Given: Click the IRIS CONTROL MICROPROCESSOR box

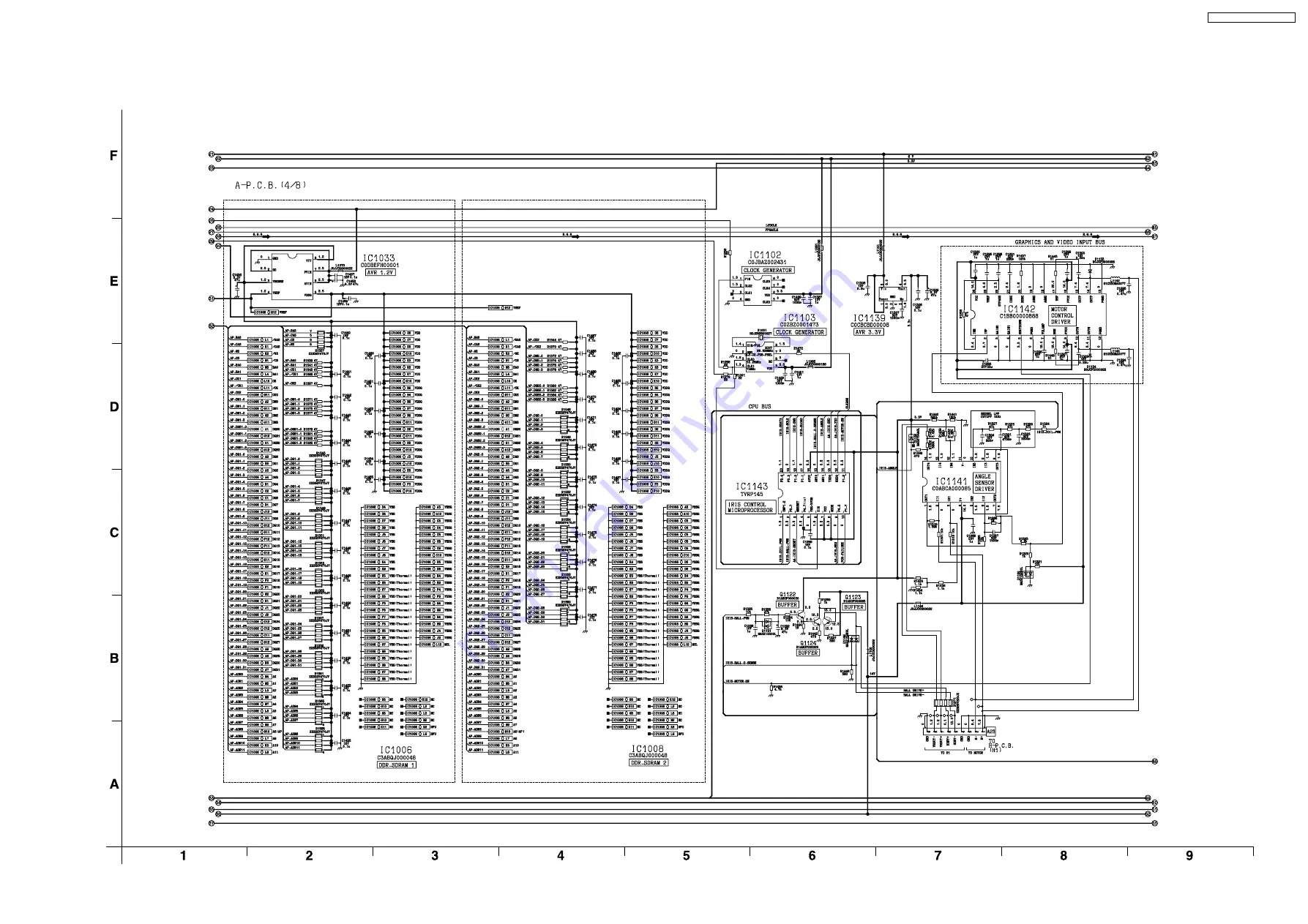Looking at the screenshot, I should 750,507.
